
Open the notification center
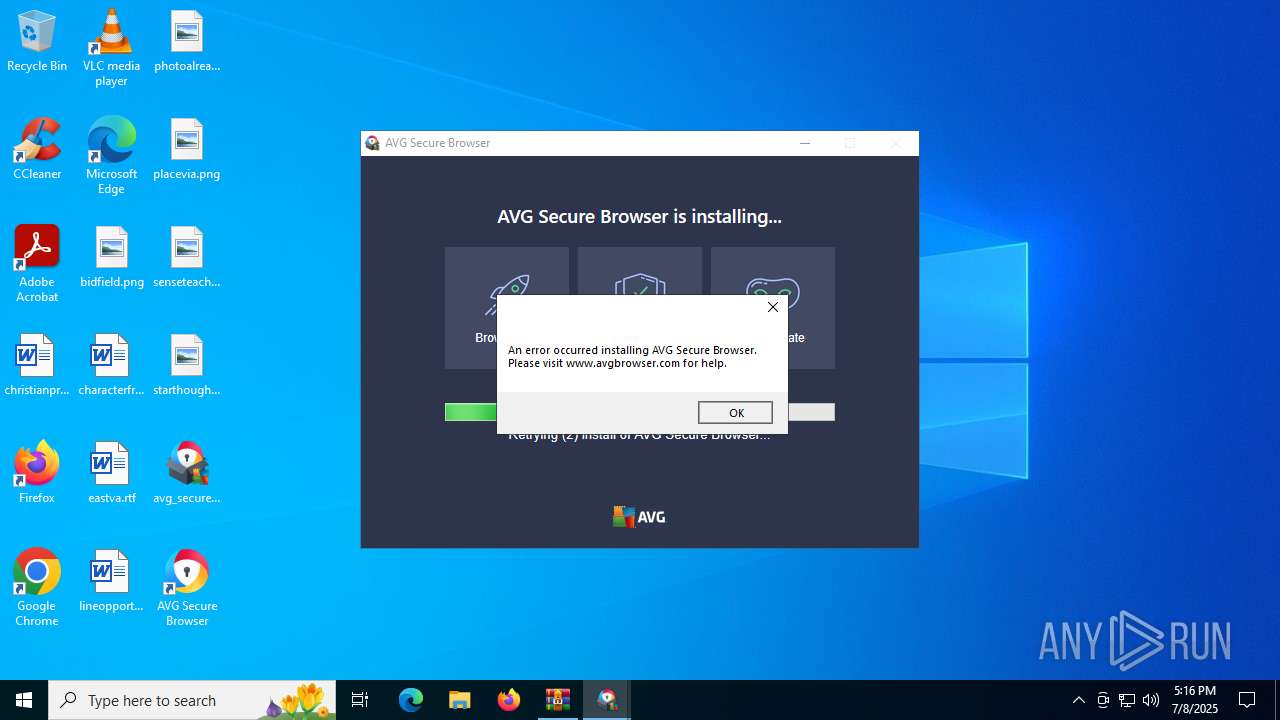tap(1247, 700)
